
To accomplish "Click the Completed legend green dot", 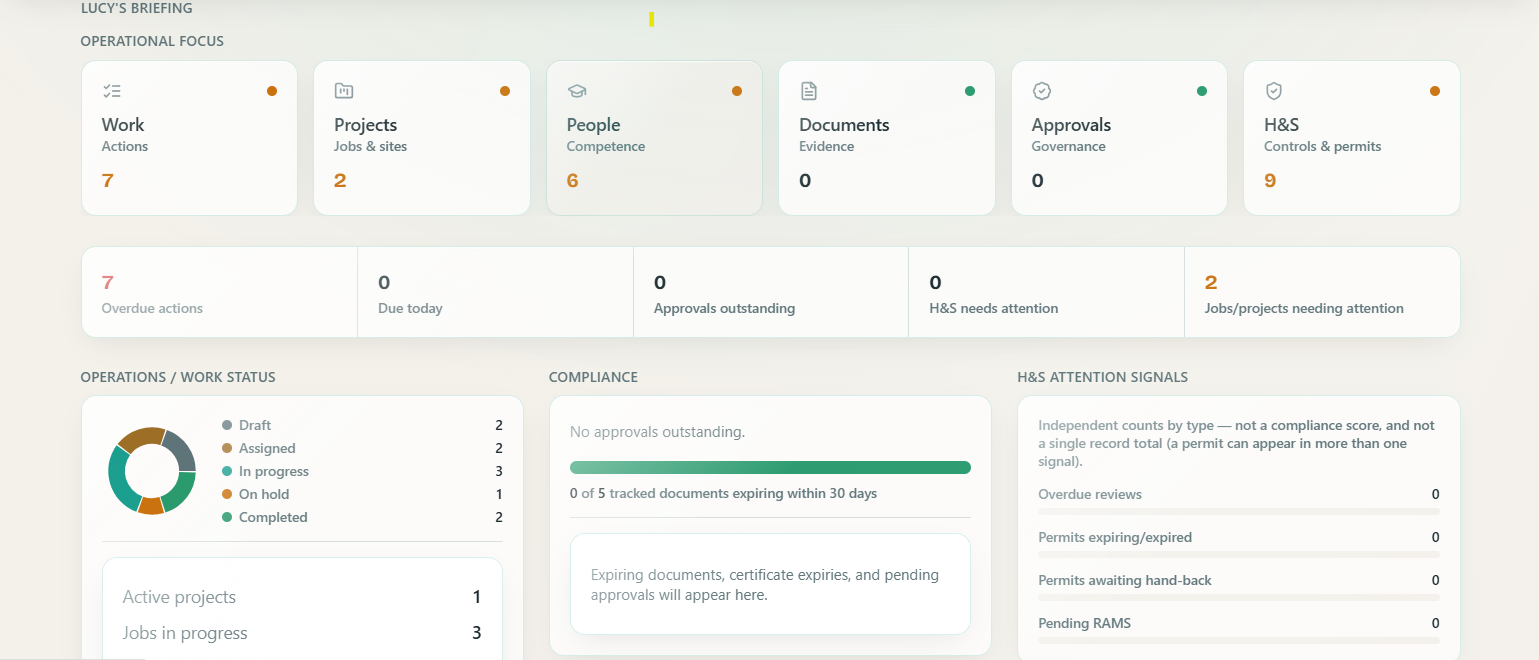I will (227, 517).
